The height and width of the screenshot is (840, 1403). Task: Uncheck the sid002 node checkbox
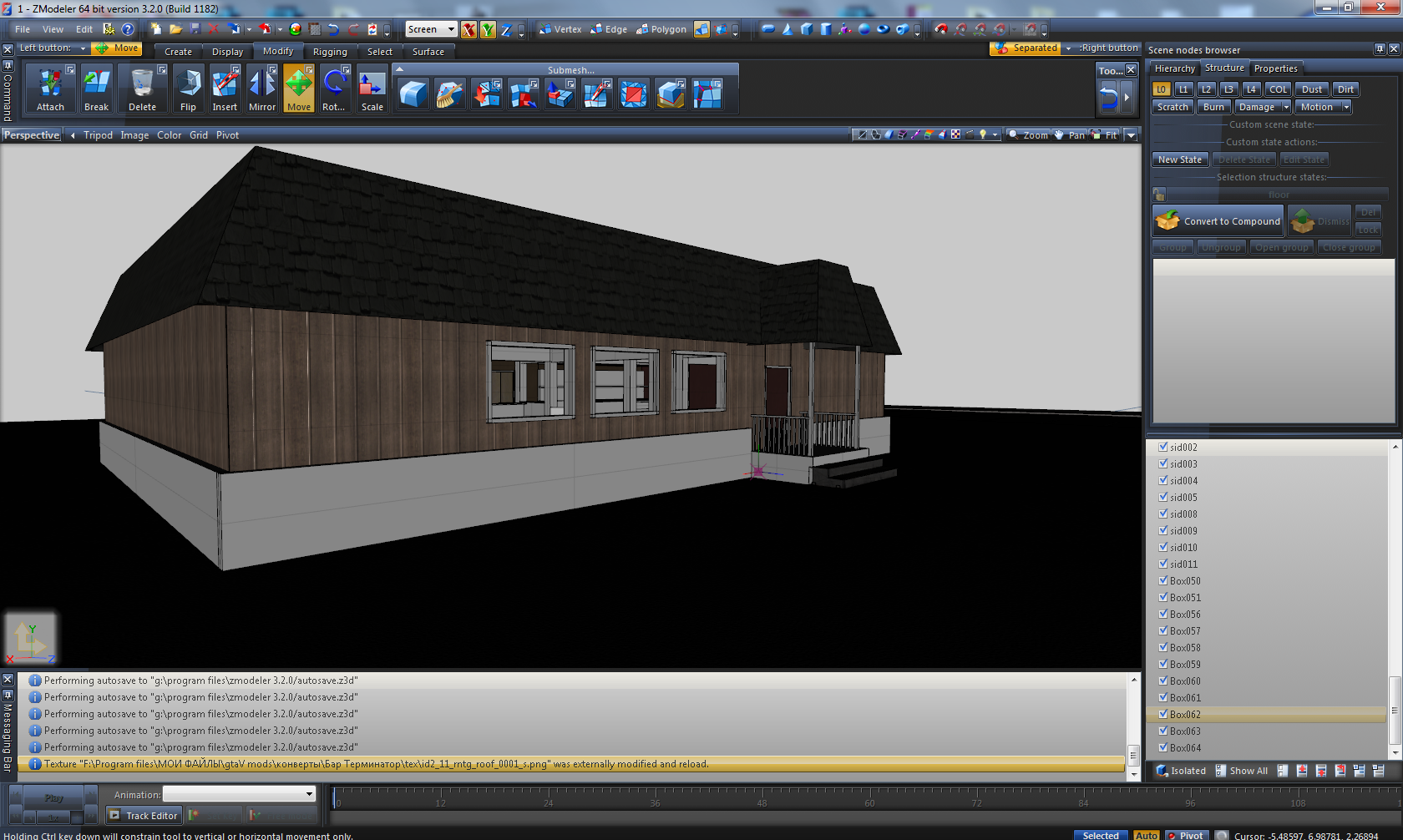pyautogui.click(x=1162, y=447)
